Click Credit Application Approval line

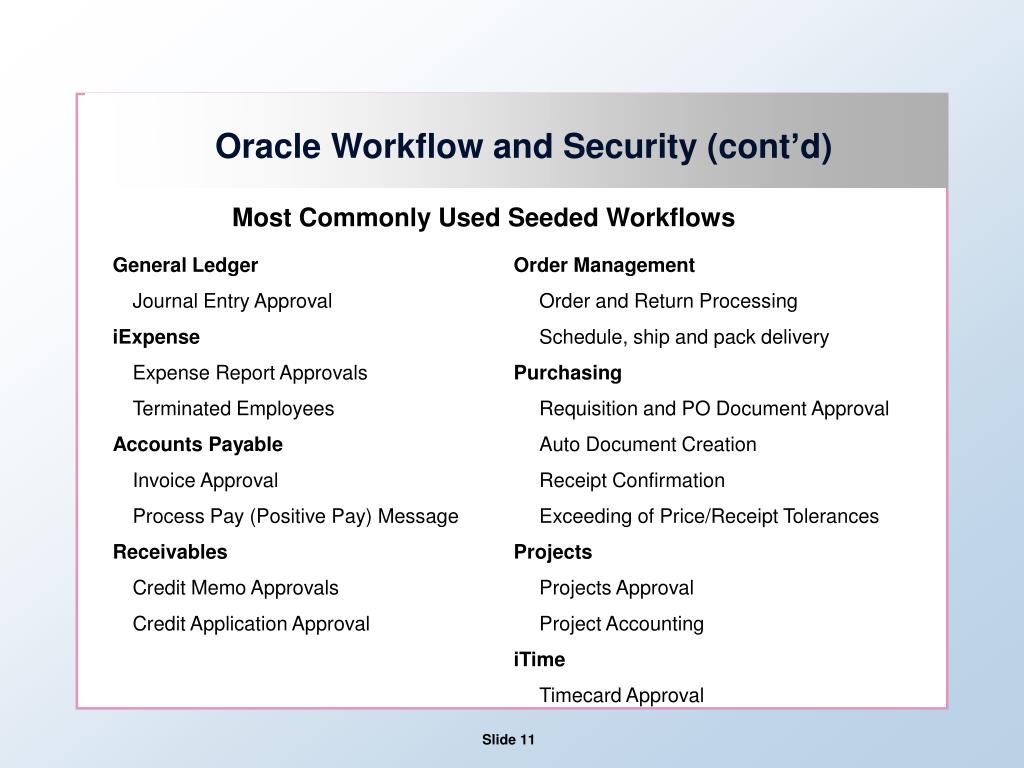tap(251, 624)
